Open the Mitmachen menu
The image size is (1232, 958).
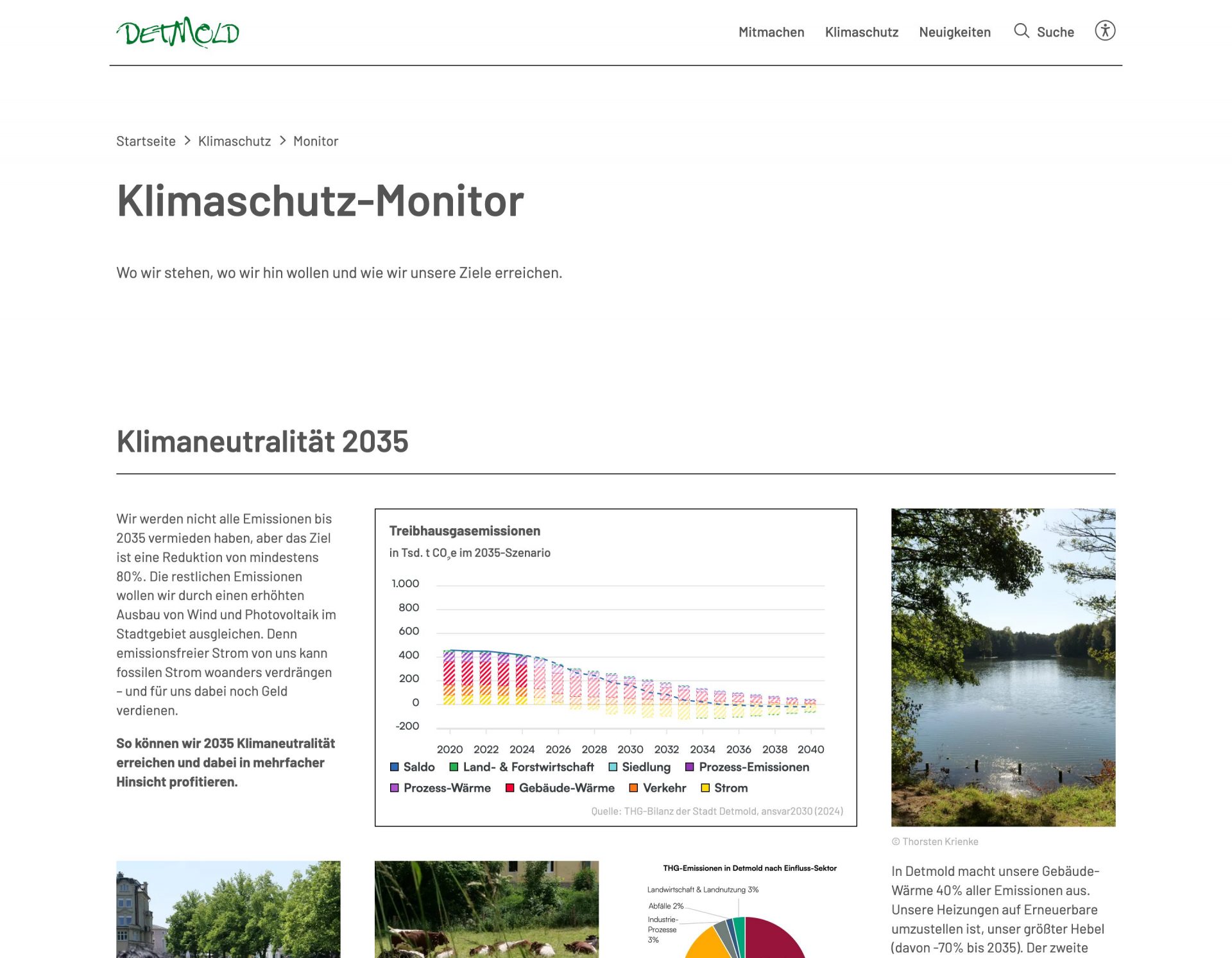tap(771, 32)
